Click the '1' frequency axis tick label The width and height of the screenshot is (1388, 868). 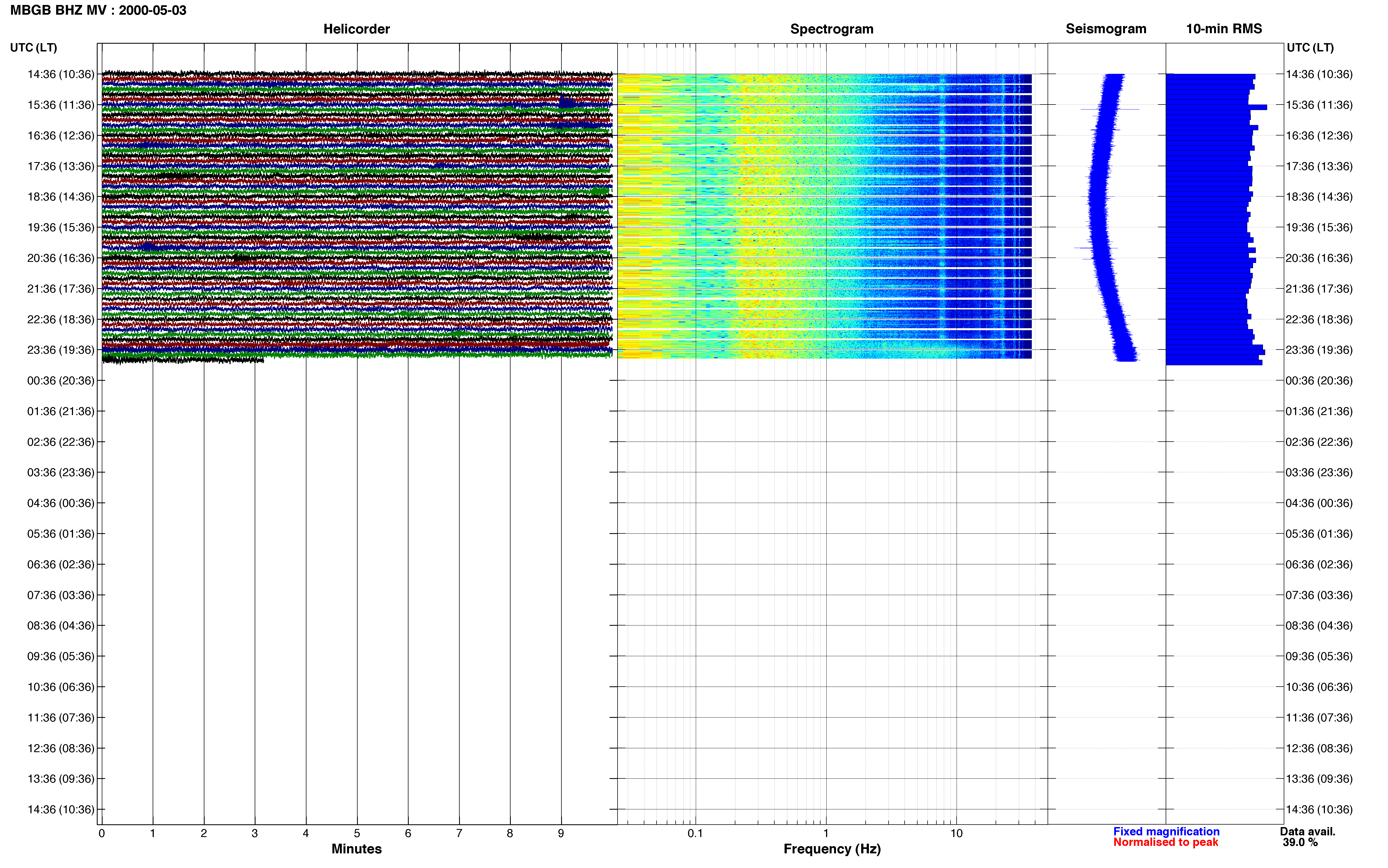tap(826, 833)
